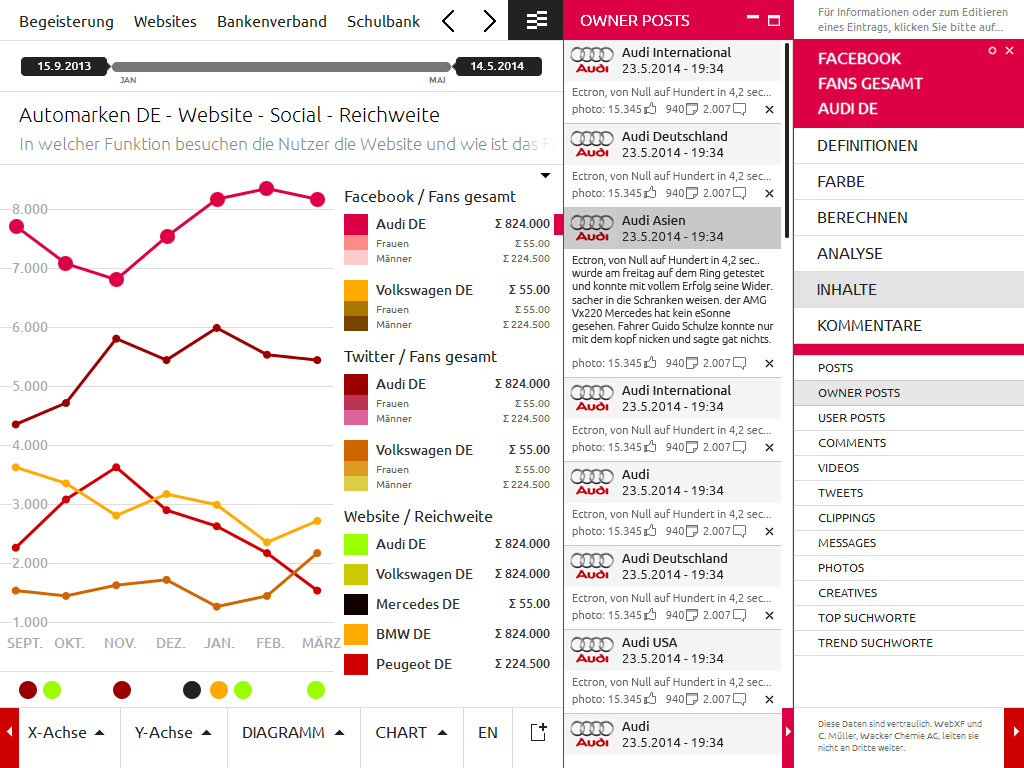
Task: Click the Owner Posts vertical scrollbar
Action: tap(787, 140)
